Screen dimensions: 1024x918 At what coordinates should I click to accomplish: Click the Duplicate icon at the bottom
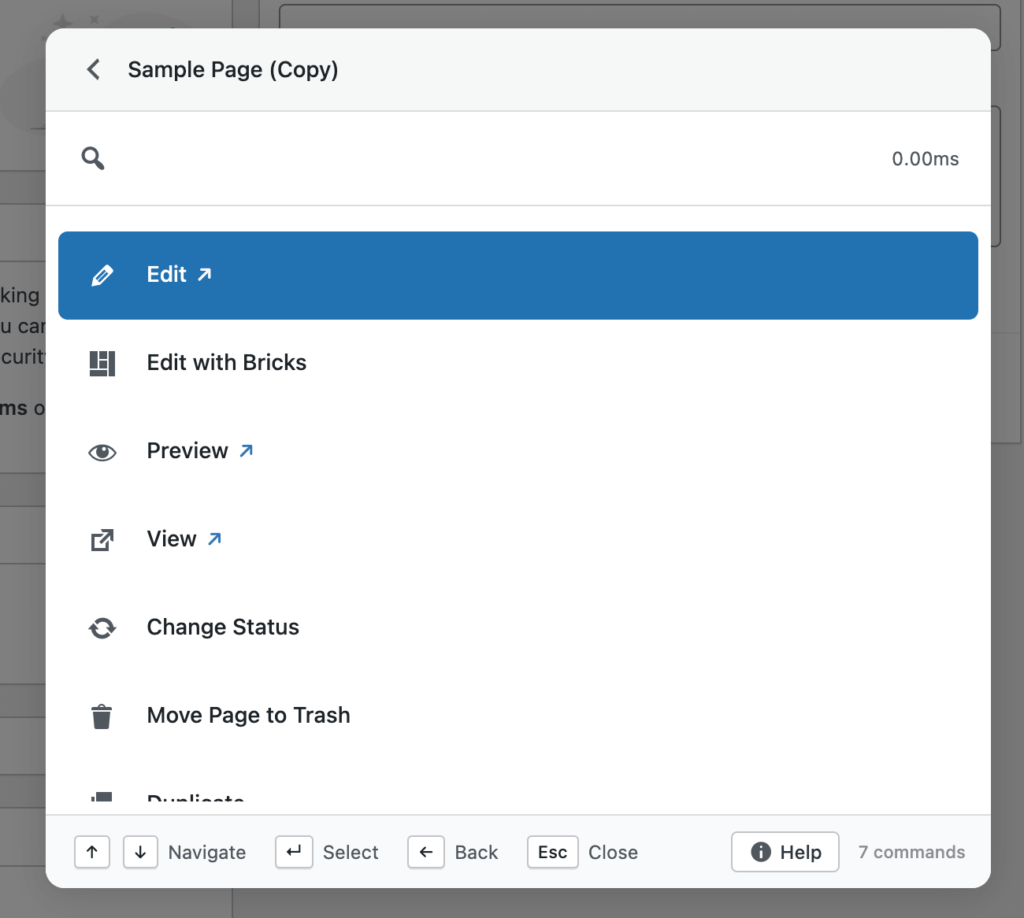(x=103, y=798)
